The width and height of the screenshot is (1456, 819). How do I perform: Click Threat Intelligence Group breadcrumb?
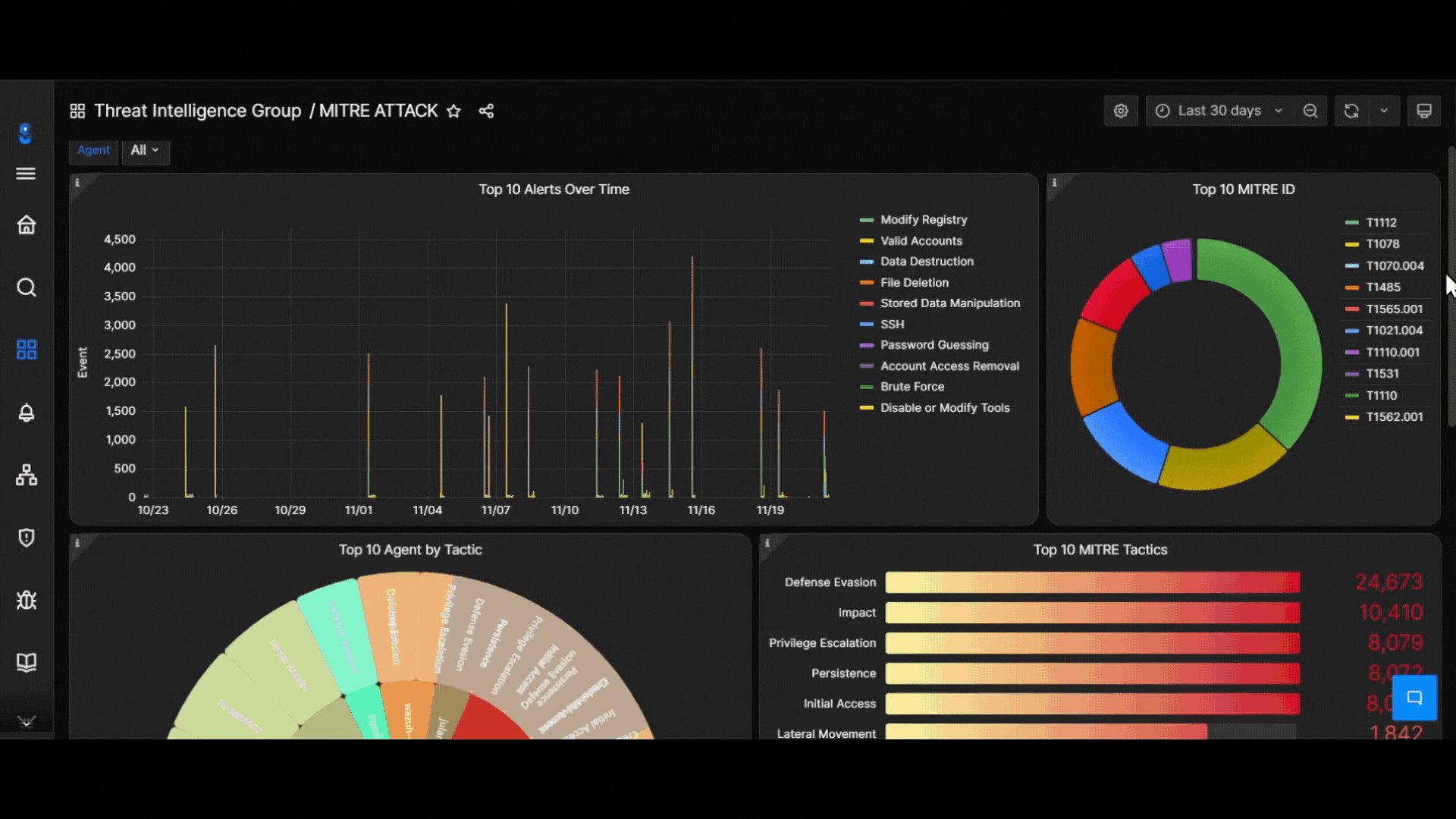197,111
